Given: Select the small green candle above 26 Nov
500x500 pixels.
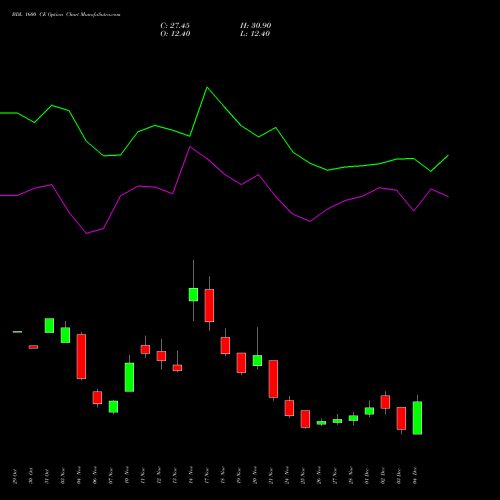Looking at the screenshot, I should pos(321,423).
